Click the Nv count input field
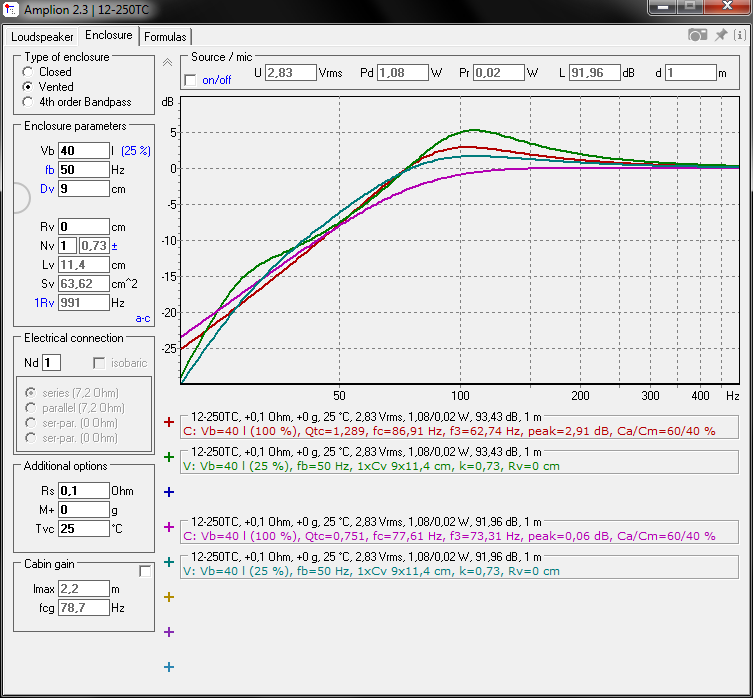The width and height of the screenshot is (753, 698). [x=68, y=246]
